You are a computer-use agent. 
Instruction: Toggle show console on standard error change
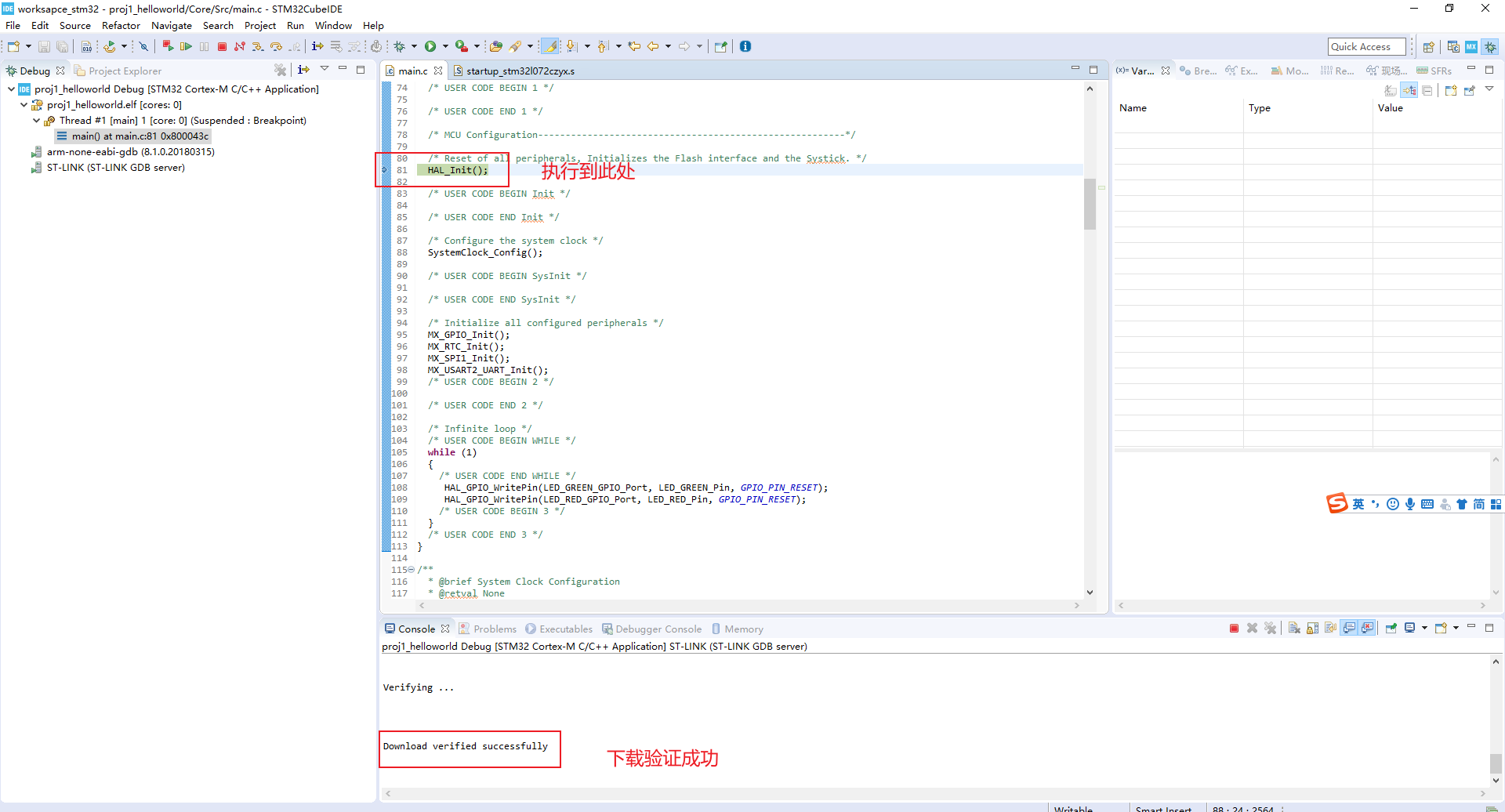(1368, 628)
